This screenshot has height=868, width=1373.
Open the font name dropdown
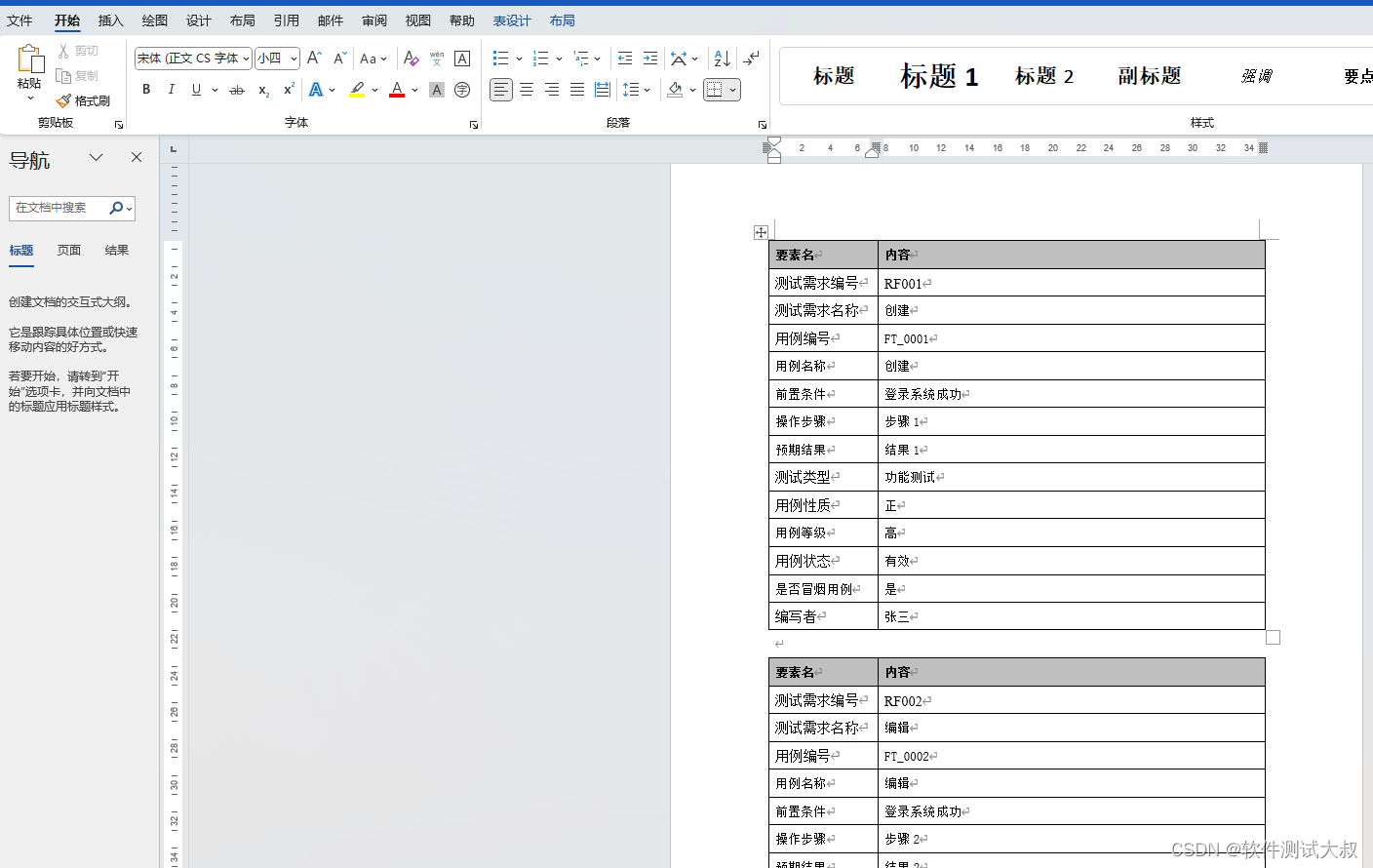[x=247, y=59]
